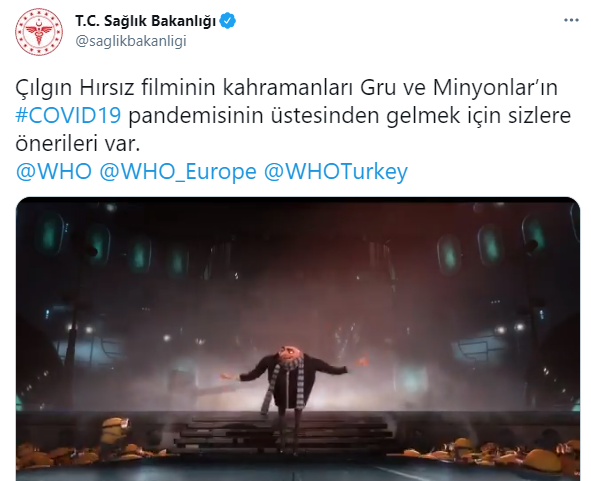
Task: Click the T.C. Sağlık Bakanlığı display name
Action: (145, 21)
